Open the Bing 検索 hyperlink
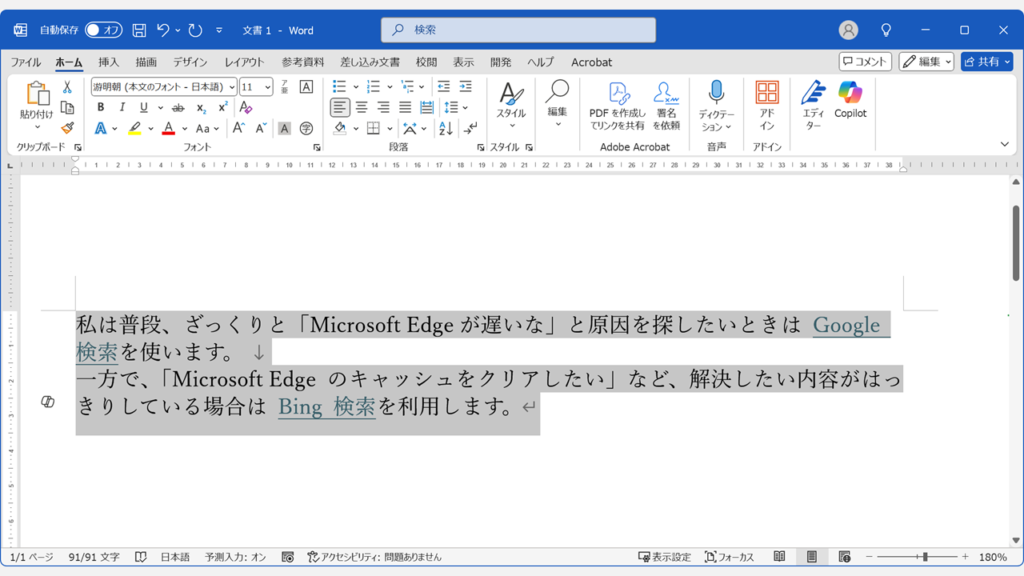This screenshot has height=576, width=1024. 327,407
